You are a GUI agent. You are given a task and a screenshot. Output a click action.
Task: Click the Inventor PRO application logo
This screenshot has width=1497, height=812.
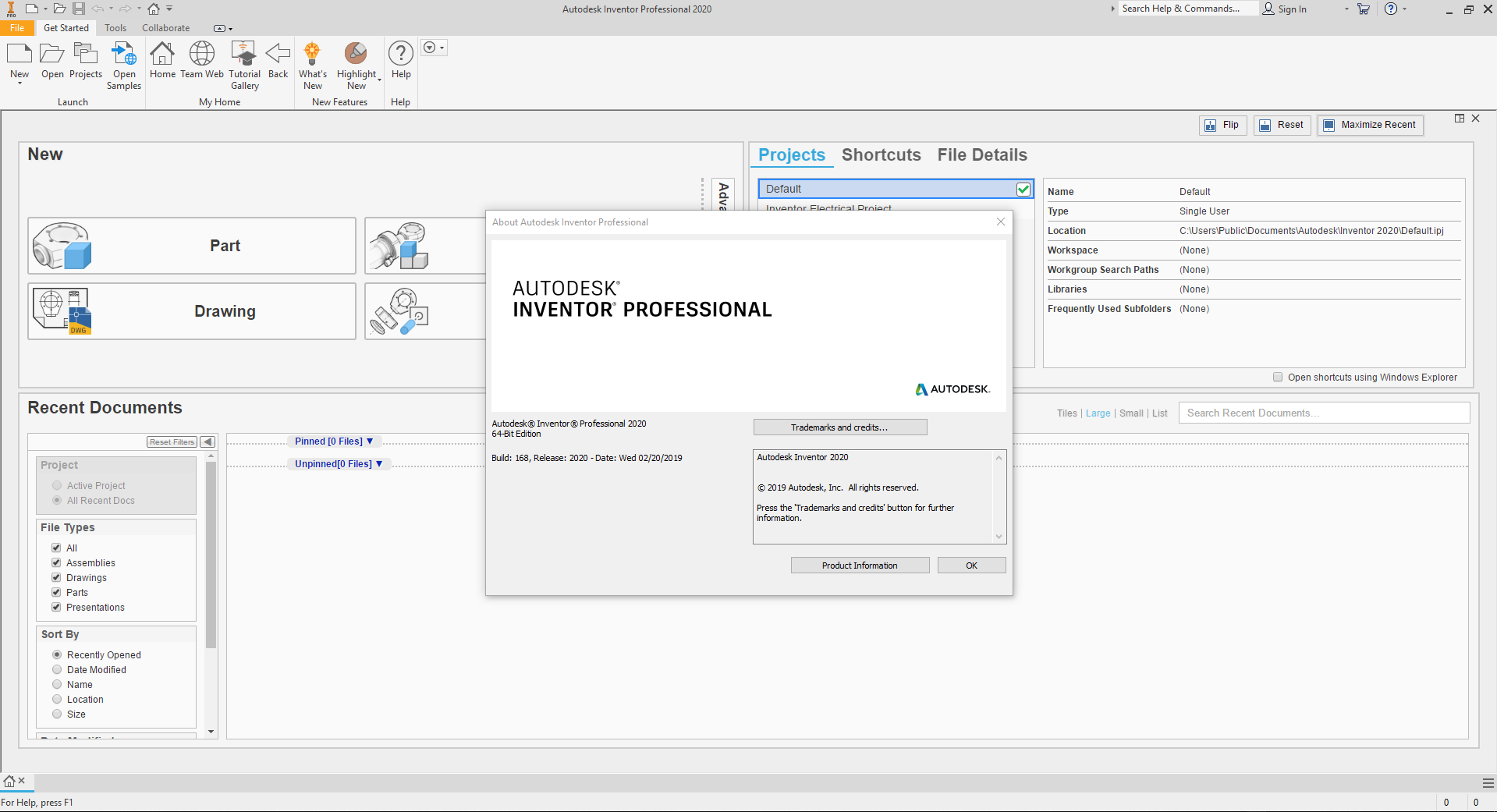click(11, 9)
